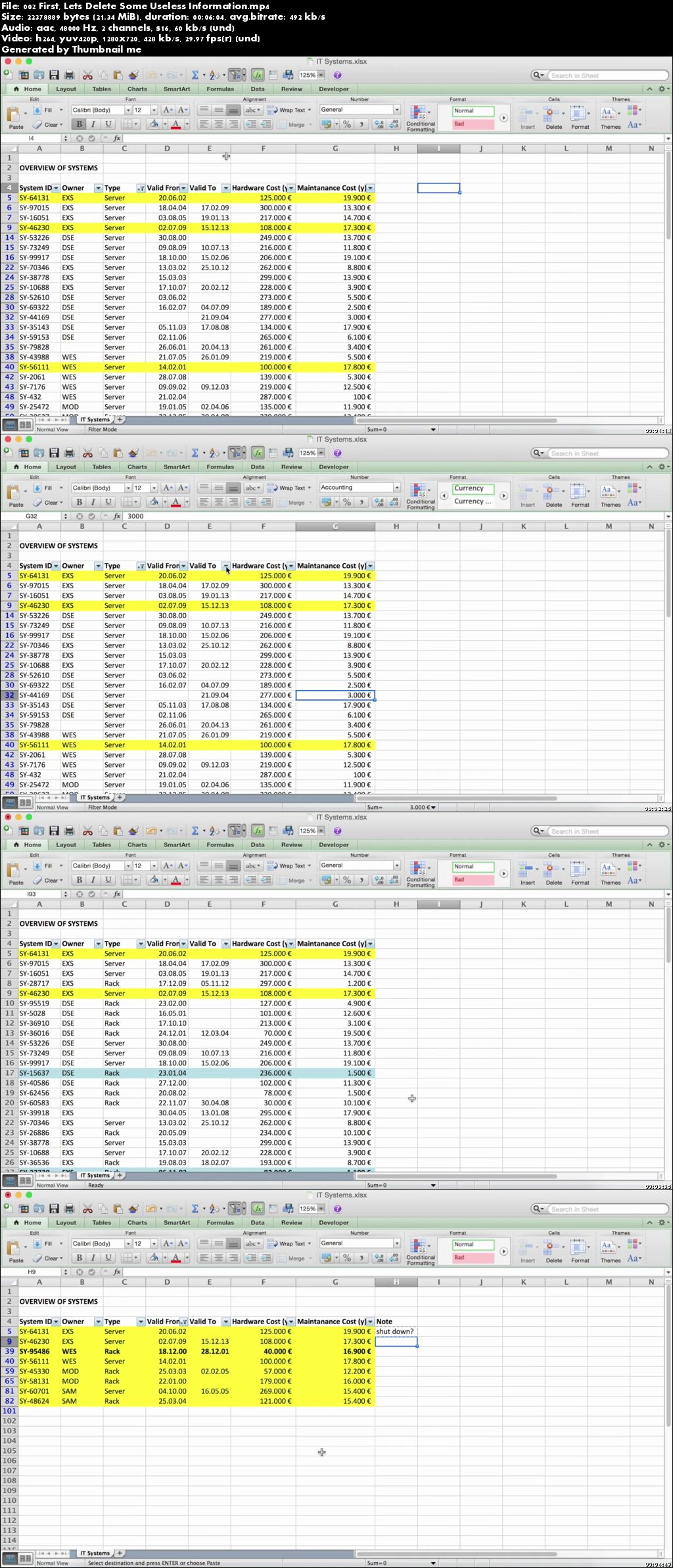Click AutoSum sigma icon in Name box I4 window
Screen dimensions: 673x1568
[195, 76]
